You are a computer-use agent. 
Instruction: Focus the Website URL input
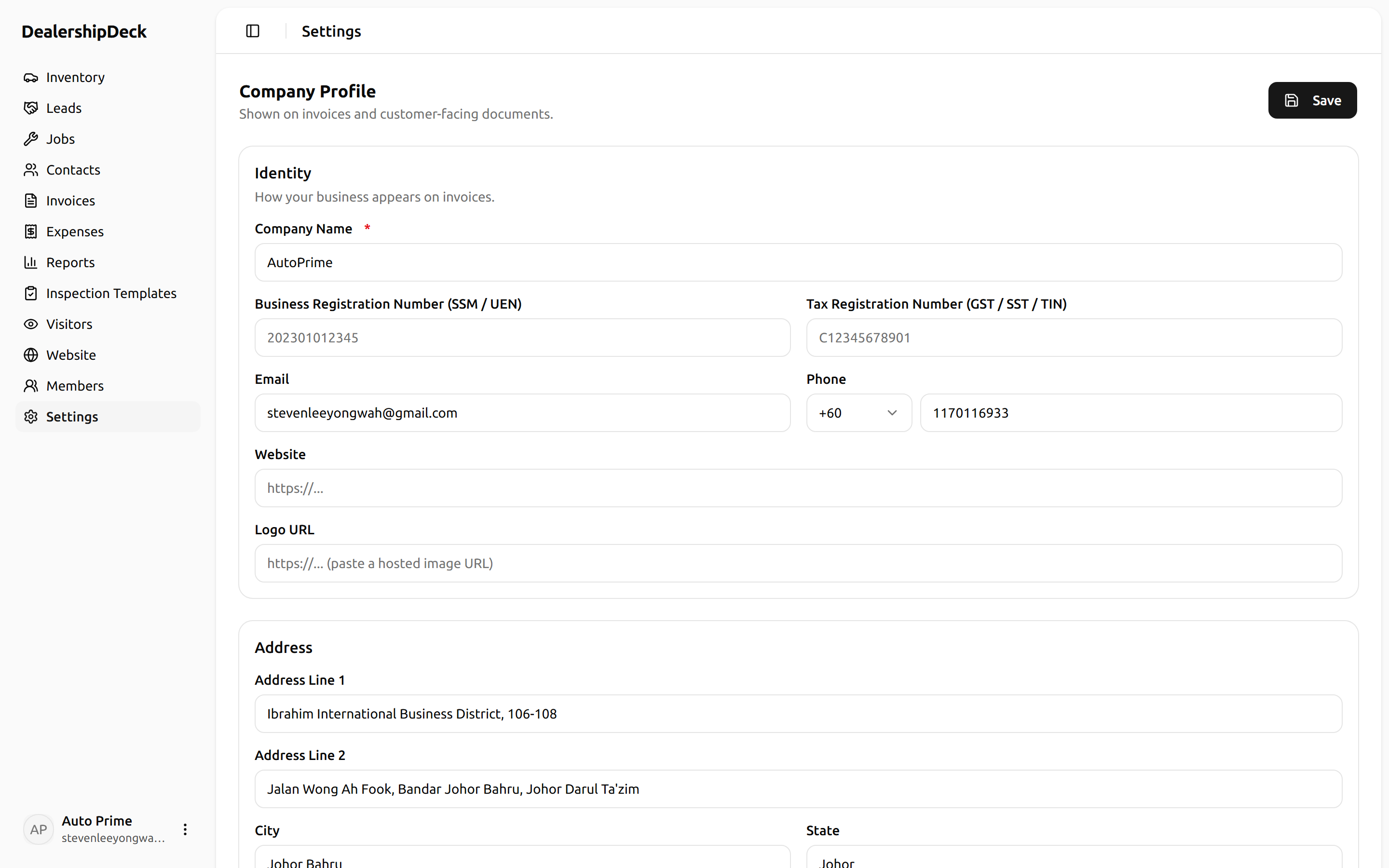coord(798,488)
